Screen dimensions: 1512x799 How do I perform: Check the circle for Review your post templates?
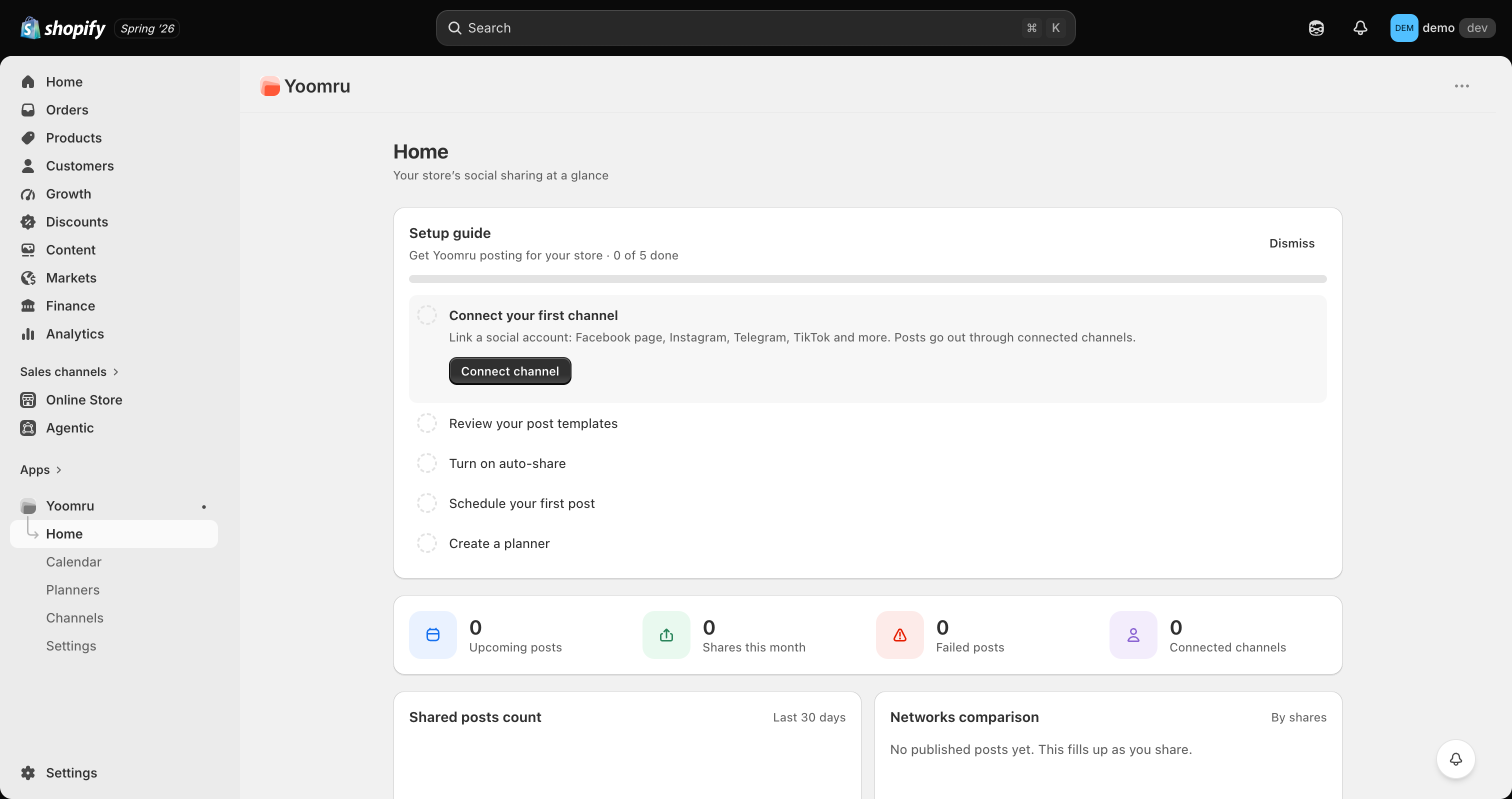click(x=426, y=423)
